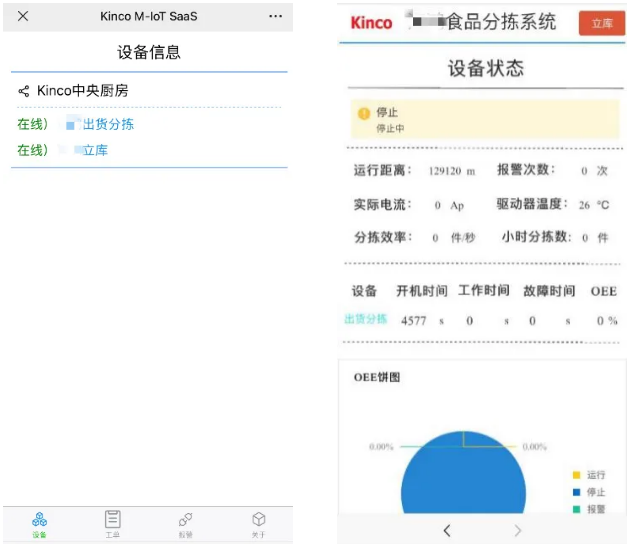629x550 pixels.
Task: Open the 出货分拣 online device
Action: [x=108, y=124]
